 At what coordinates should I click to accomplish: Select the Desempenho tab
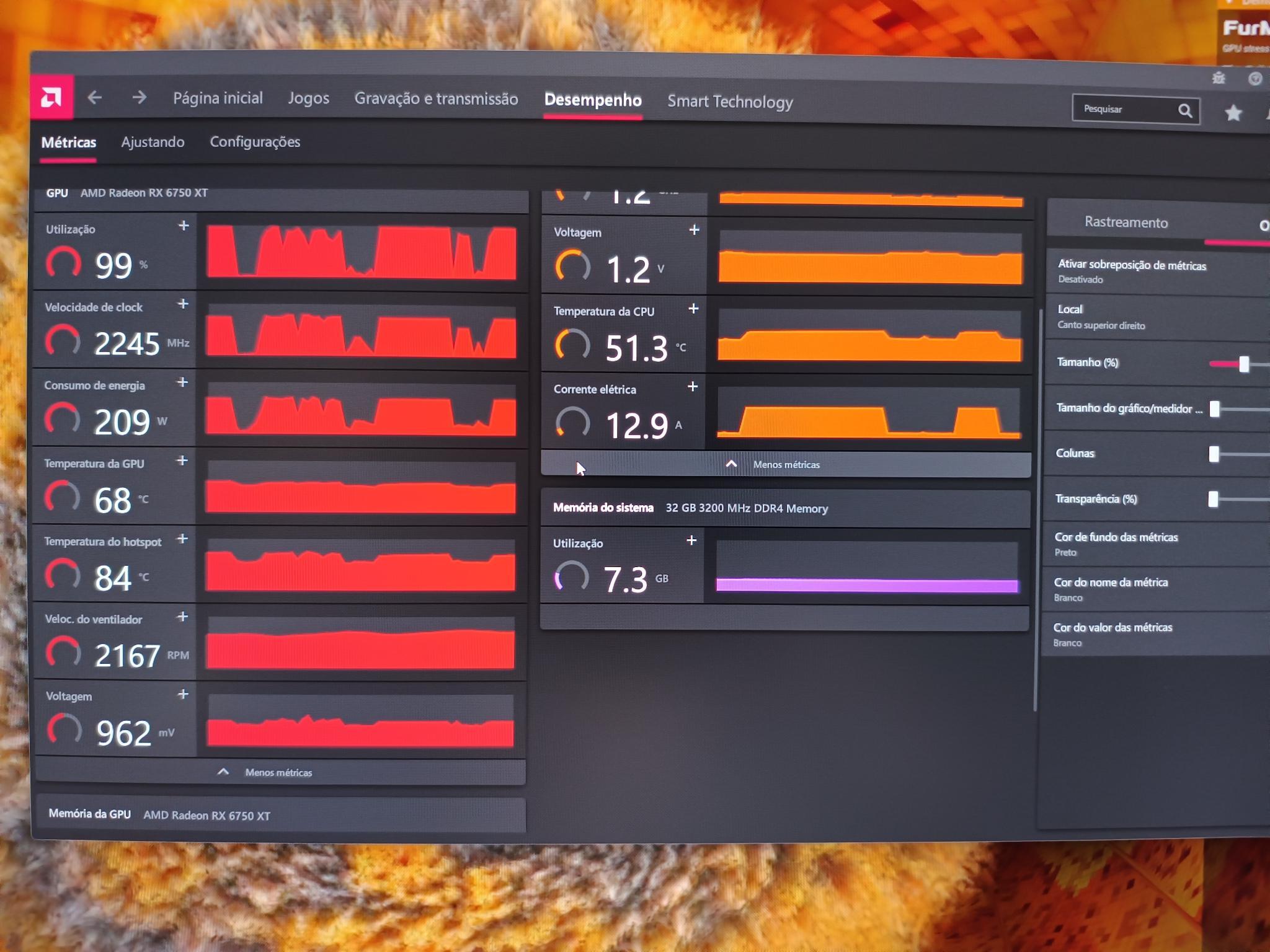[x=593, y=100]
